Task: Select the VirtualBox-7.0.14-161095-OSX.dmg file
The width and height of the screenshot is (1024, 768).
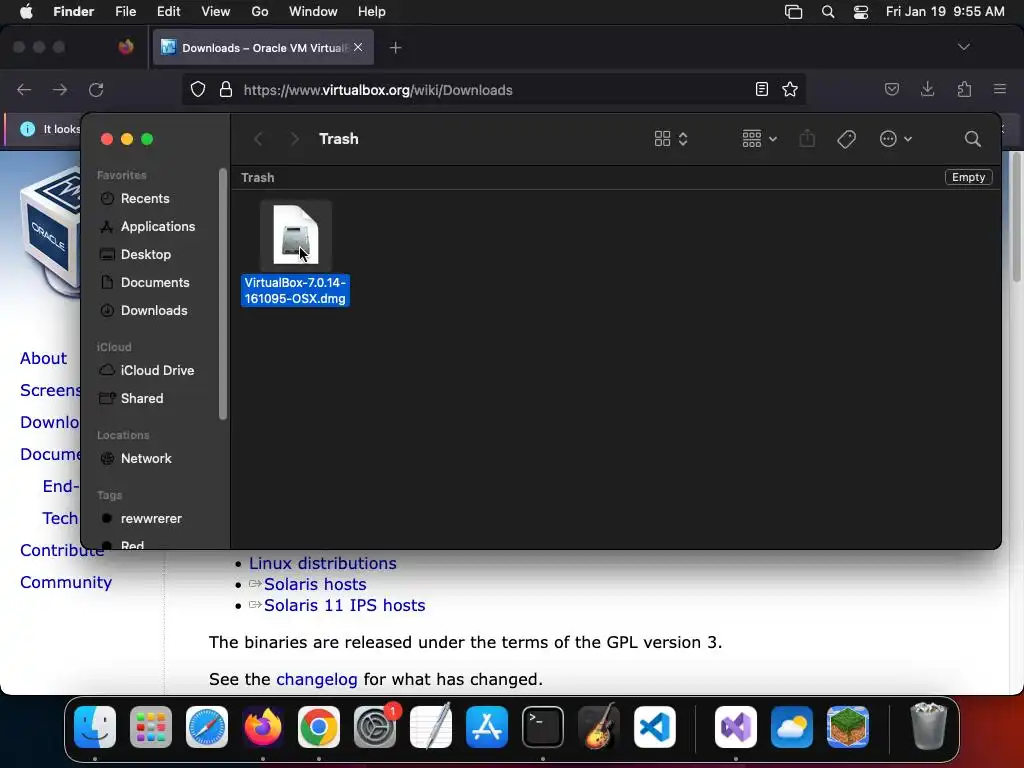Action: coord(295,253)
